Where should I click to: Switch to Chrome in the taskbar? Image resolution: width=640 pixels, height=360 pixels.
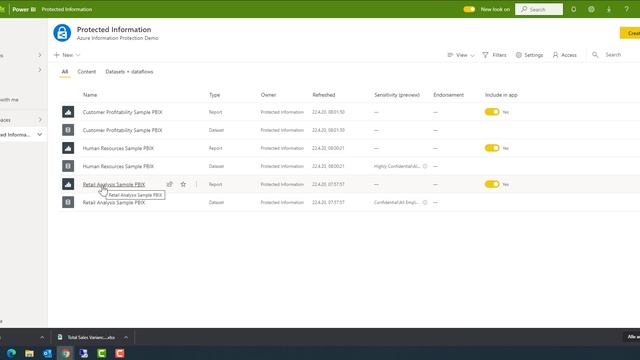pos(66,353)
